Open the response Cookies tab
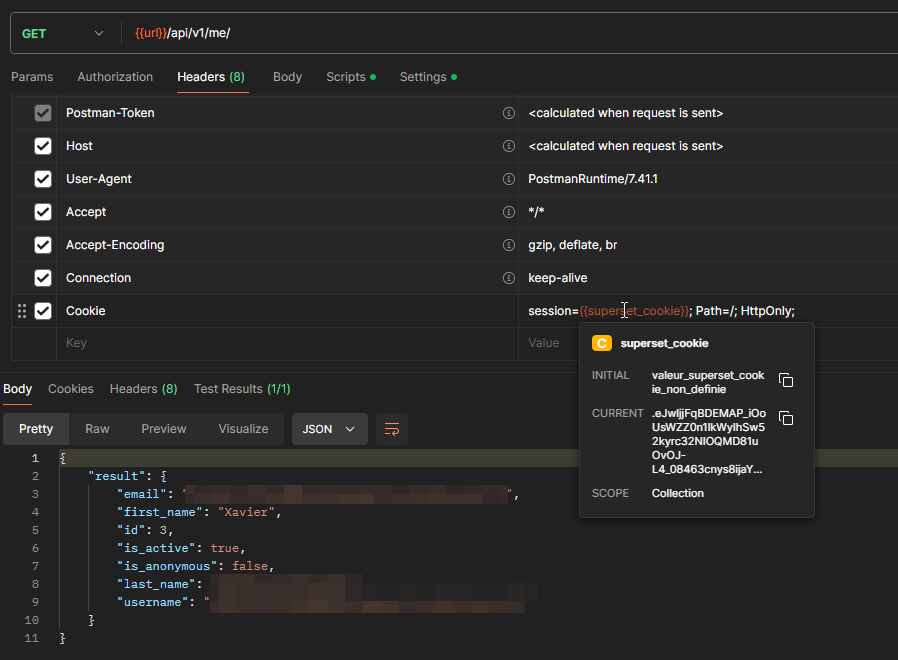The width and height of the screenshot is (898, 660). tap(70, 389)
